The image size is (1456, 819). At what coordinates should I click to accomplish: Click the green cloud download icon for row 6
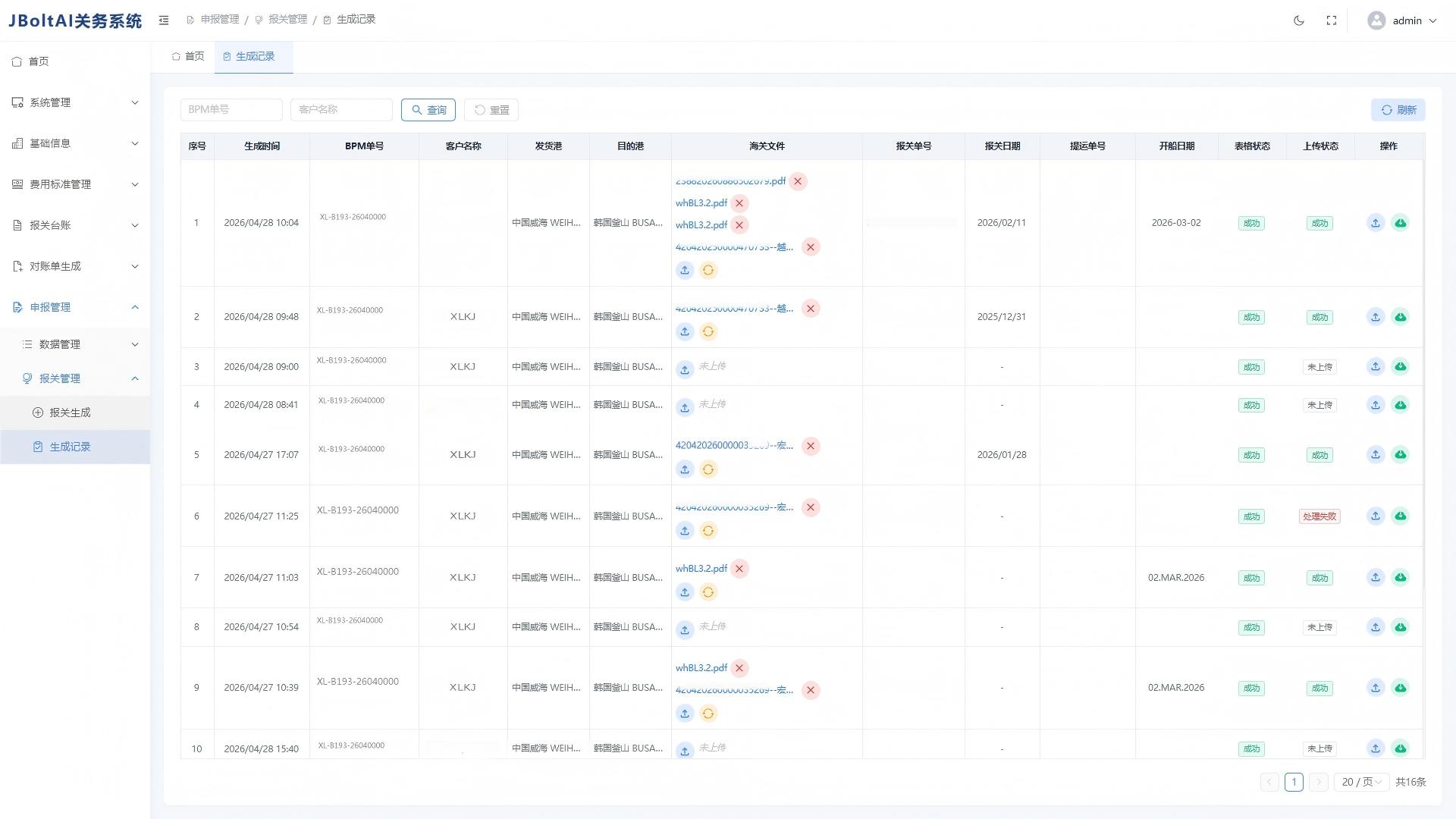pos(1401,516)
